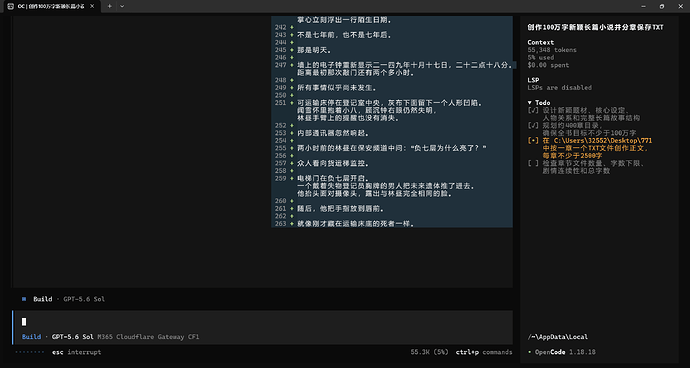Close the OC terminal tab
Image resolution: width=690 pixels, height=368 pixels.
(x=92, y=6)
